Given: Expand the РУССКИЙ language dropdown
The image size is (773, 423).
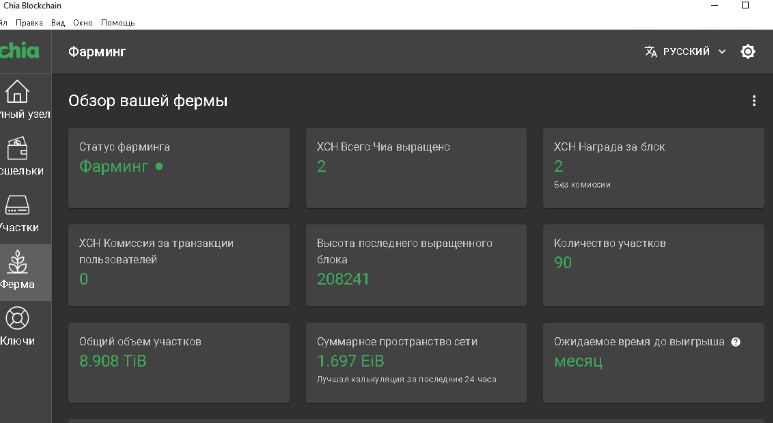Looking at the screenshot, I should pyautogui.click(x=685, y=51).
